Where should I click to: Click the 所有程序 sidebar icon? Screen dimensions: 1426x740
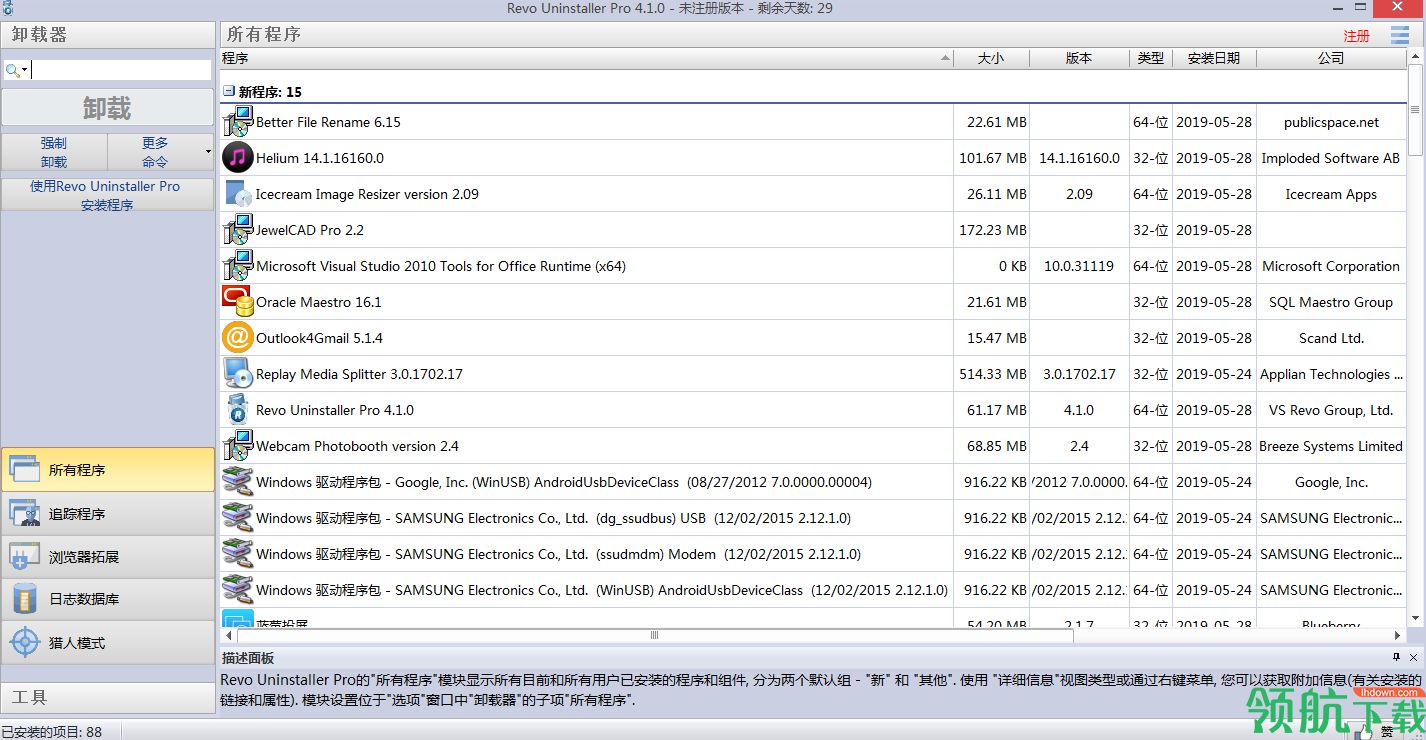[x=24, y=469]
